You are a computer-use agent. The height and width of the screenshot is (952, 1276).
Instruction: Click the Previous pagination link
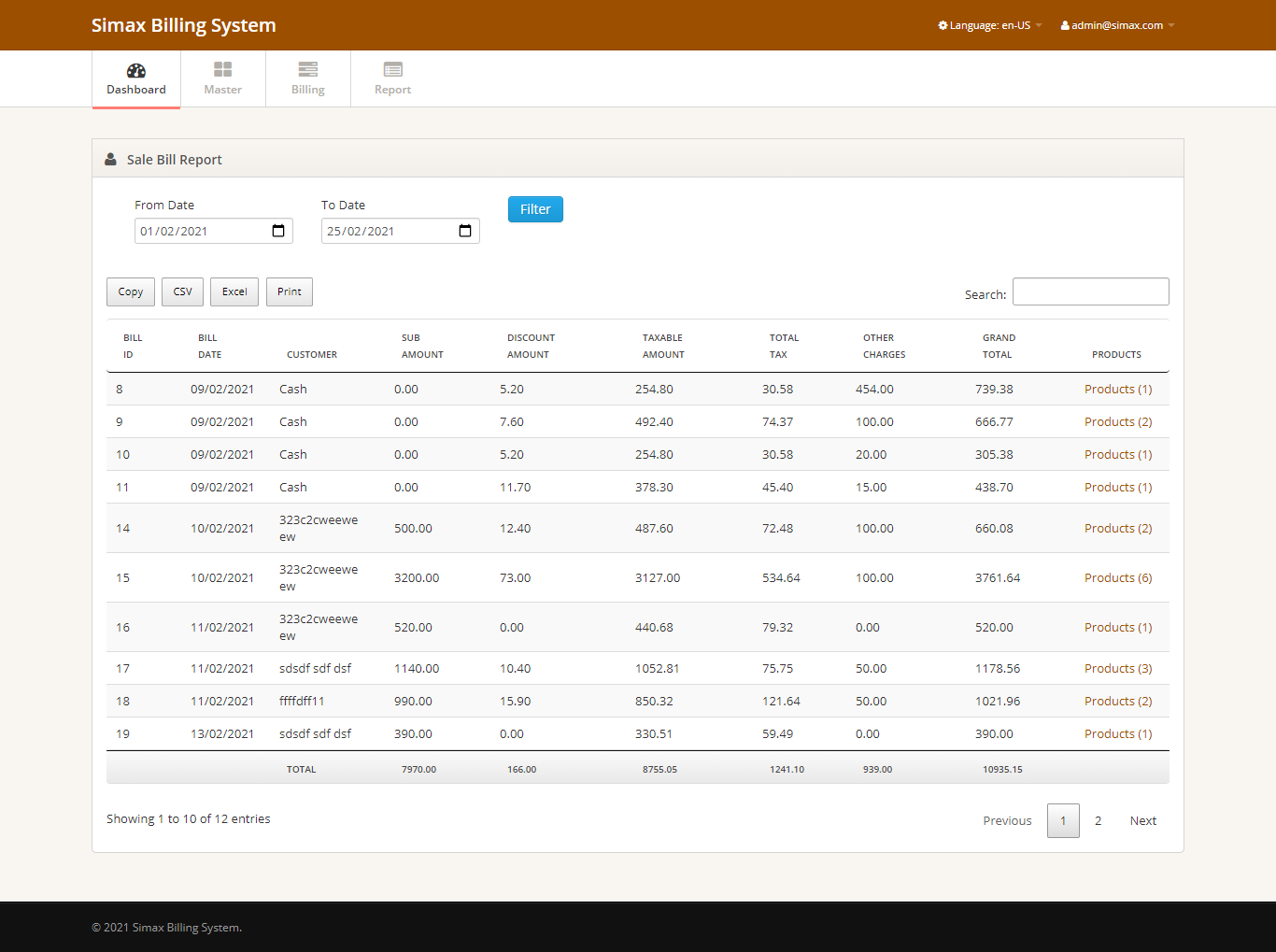1007,820
